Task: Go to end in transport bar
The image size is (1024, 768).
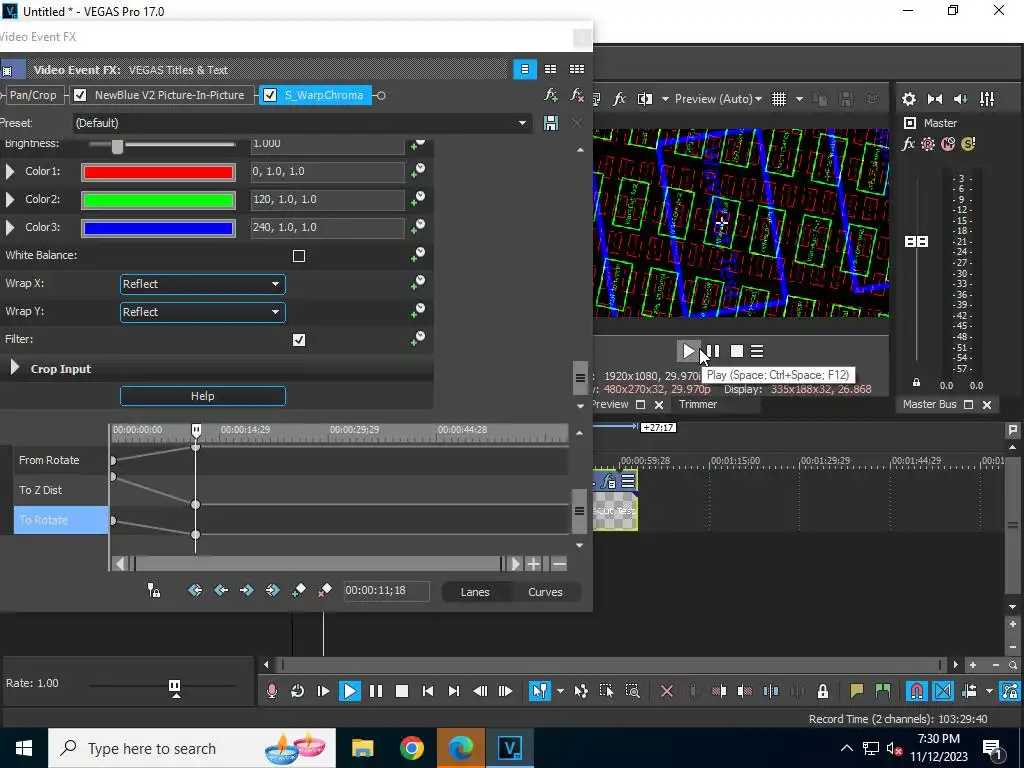Action: point(454,691)
